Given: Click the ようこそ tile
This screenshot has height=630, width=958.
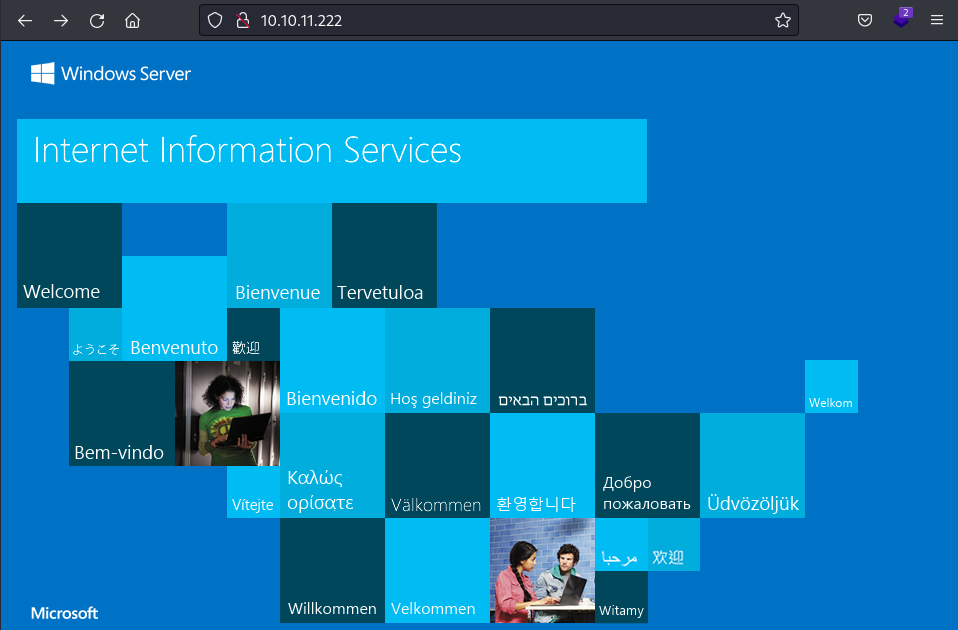Looking at the screenshot, I should (95, 334).
